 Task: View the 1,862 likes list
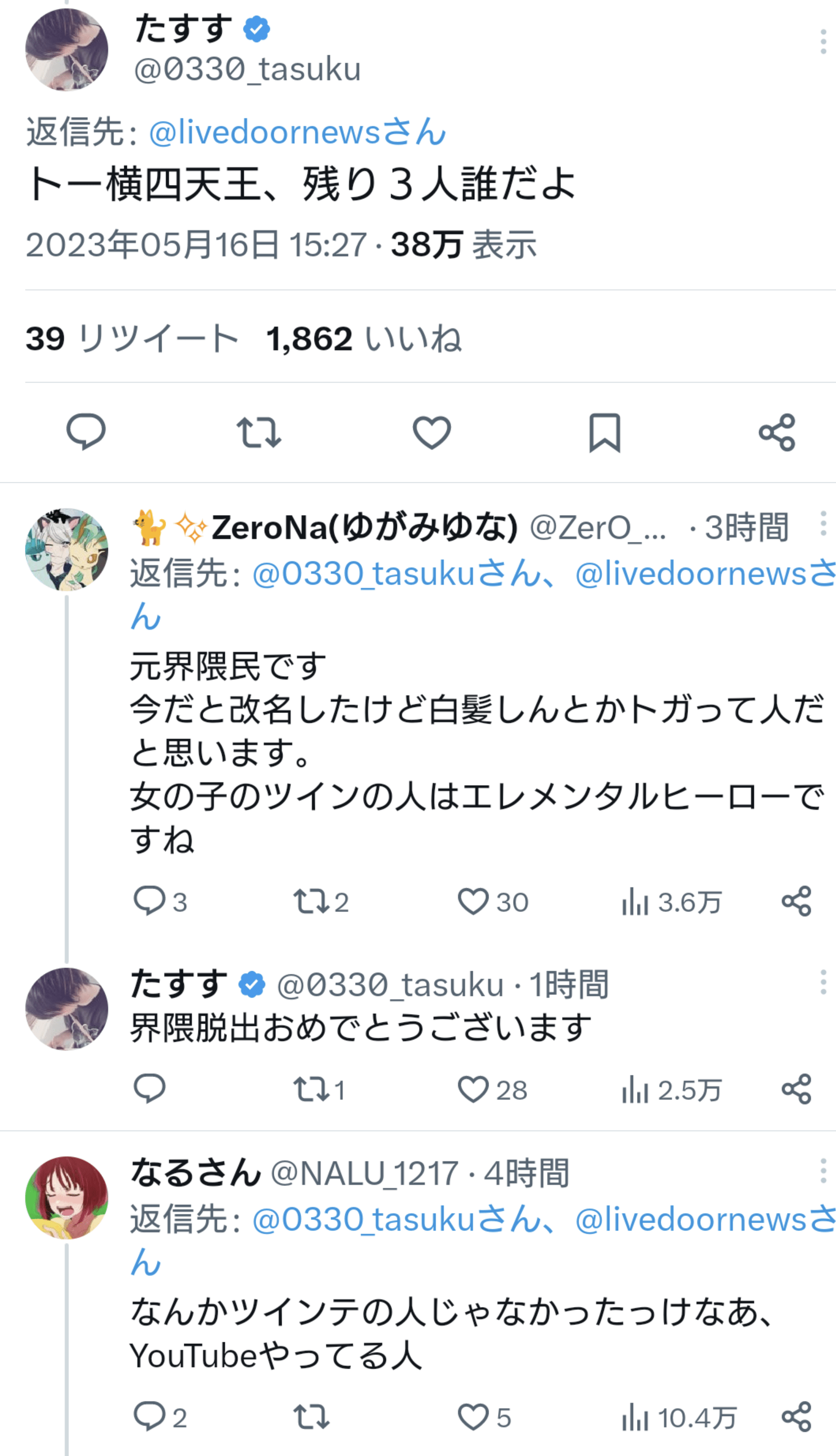click(x=363, y=338)
